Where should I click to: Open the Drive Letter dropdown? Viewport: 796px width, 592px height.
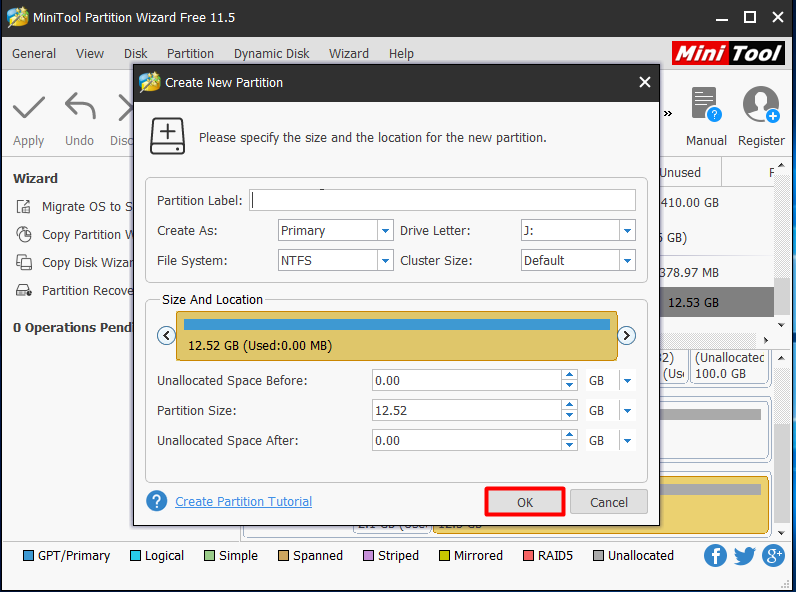click(627, 231)
